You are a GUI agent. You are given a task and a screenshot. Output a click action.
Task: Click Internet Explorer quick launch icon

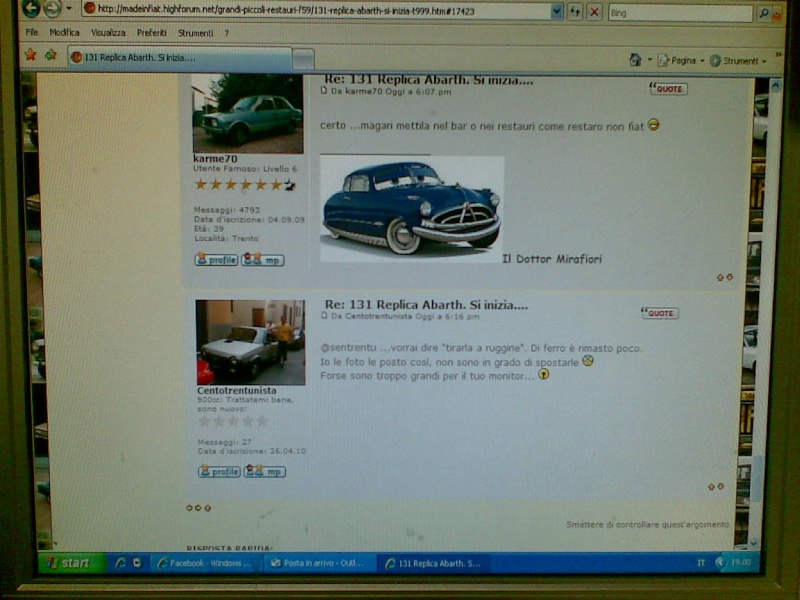pyautogui.click(x=120, y=563)
